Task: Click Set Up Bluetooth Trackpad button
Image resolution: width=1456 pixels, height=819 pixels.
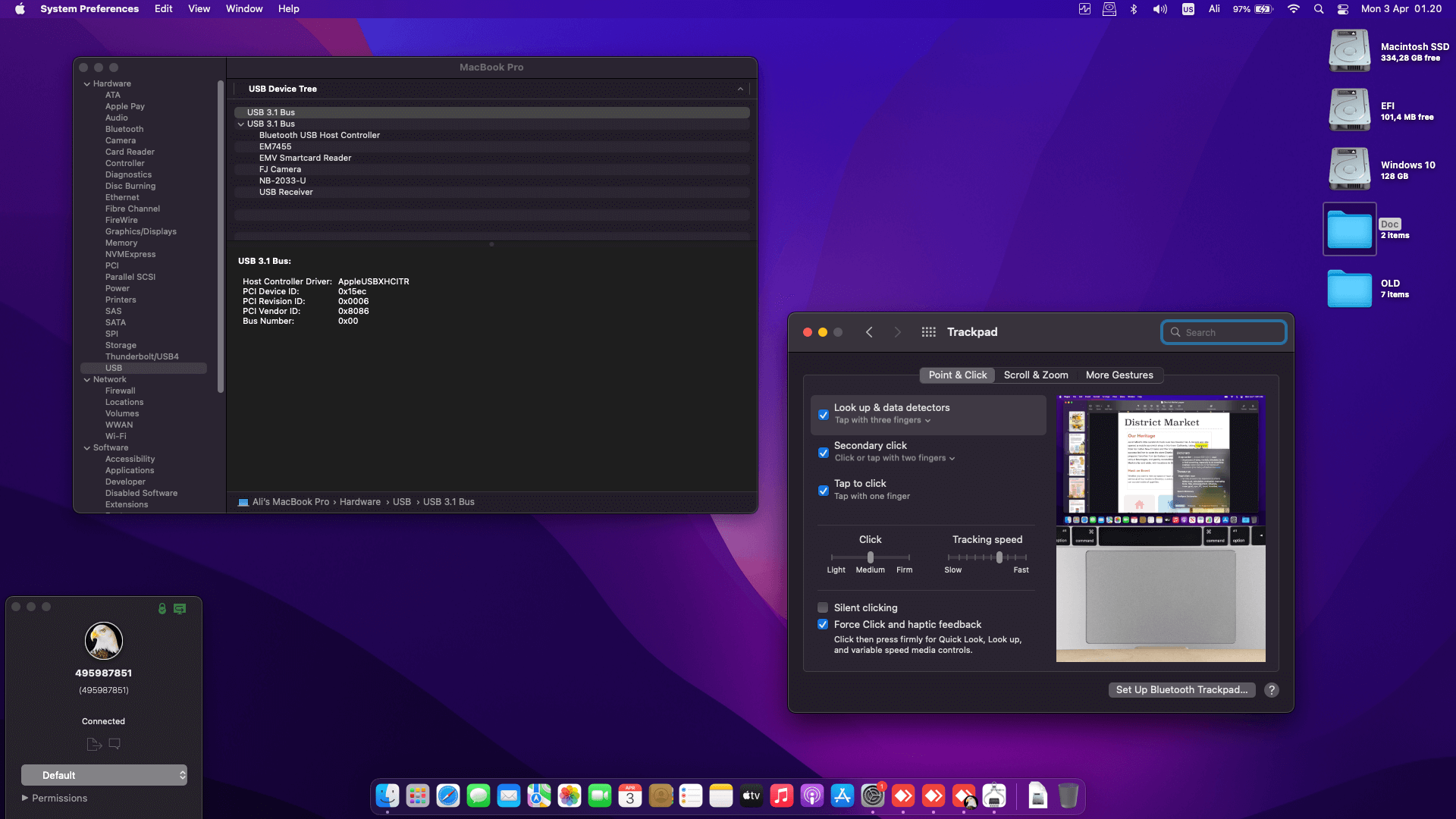Action: pos(1181,690)
